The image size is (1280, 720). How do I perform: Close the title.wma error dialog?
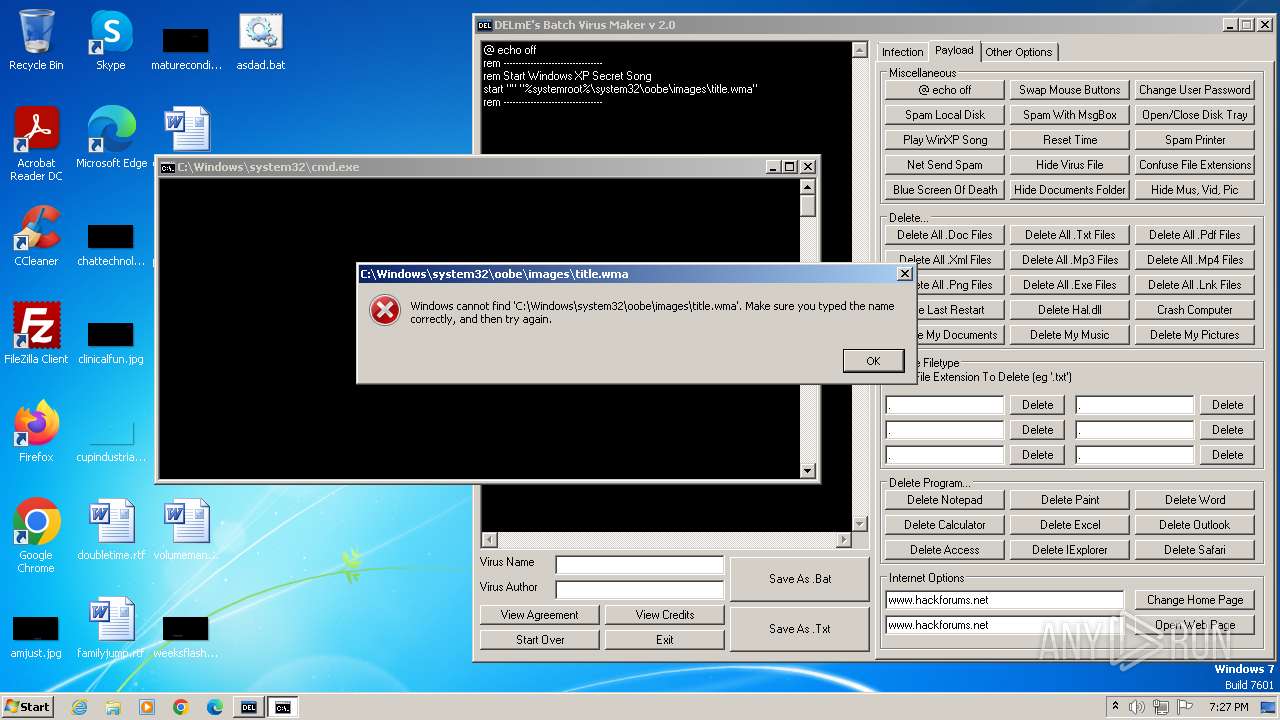[905, 273]
